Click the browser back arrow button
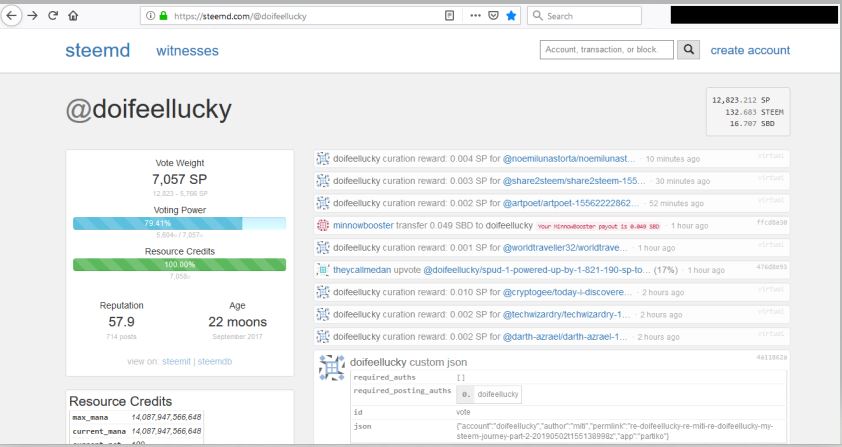This screenshot has height=447, width=842. coord(14,16)
